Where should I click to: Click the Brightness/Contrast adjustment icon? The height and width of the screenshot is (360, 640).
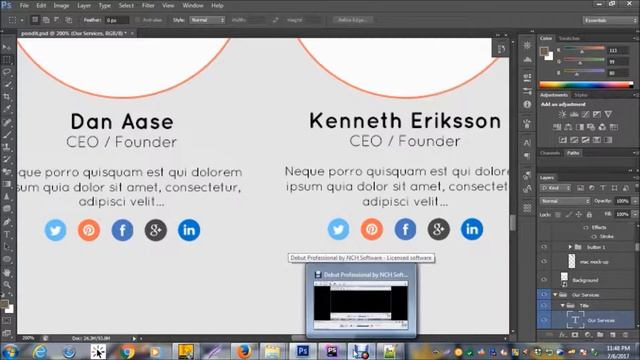(x=562, y=114)
